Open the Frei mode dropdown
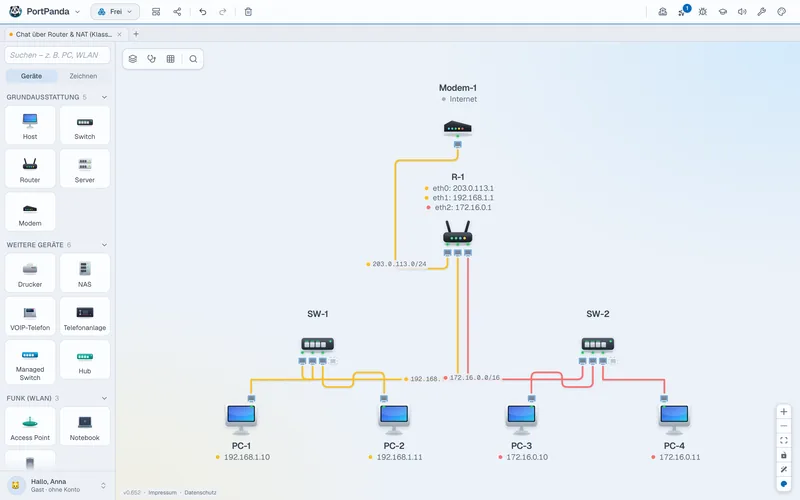Viewport: 800px width, 500px height. [115, 11]
